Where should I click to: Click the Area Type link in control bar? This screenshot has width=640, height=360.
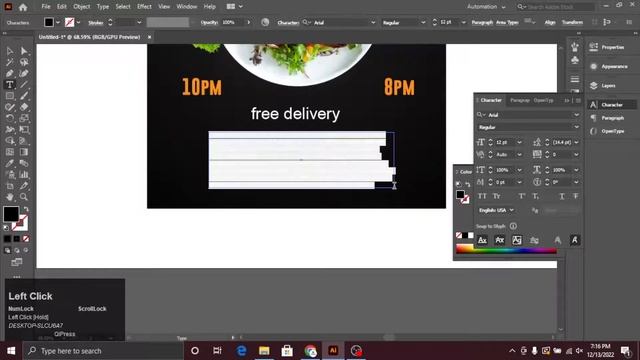(507, 22)
